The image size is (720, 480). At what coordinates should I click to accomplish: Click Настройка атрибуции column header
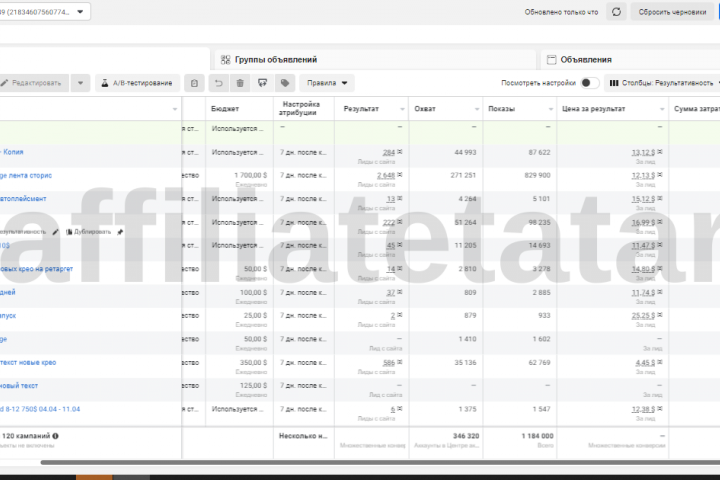click(x=301, y=108)
